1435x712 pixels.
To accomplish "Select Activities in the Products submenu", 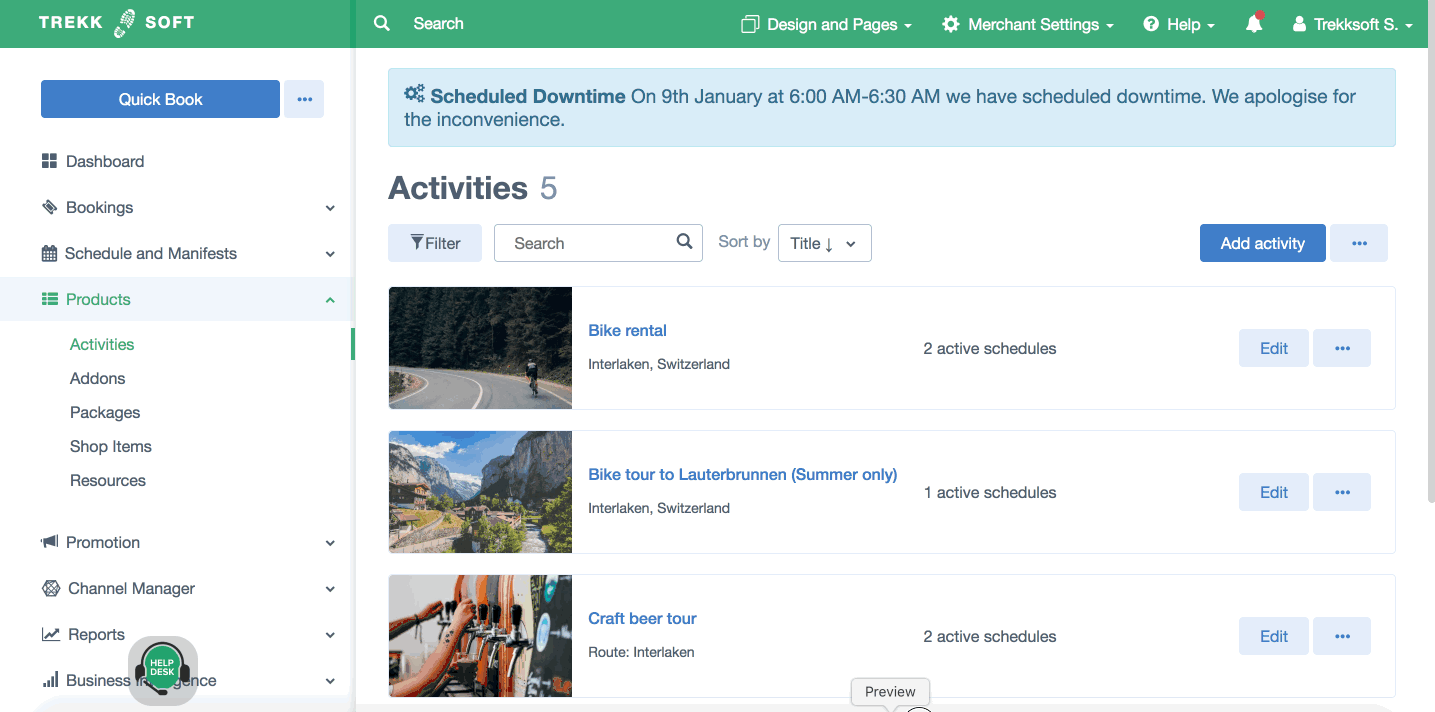I will 102,344.
